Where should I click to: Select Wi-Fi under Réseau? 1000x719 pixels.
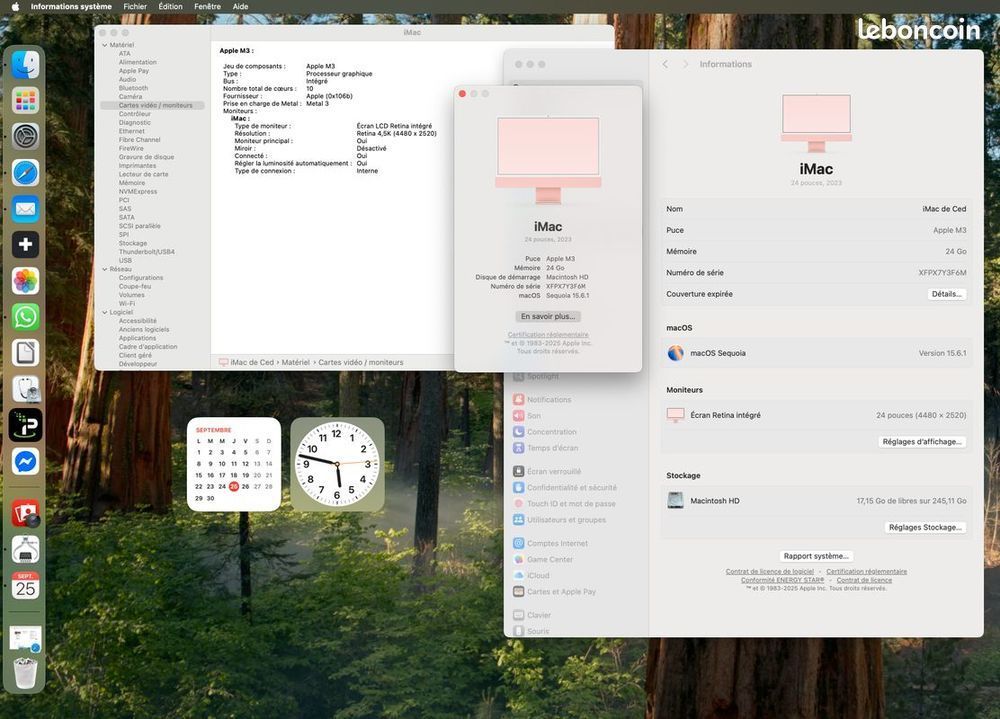(127, 303)
